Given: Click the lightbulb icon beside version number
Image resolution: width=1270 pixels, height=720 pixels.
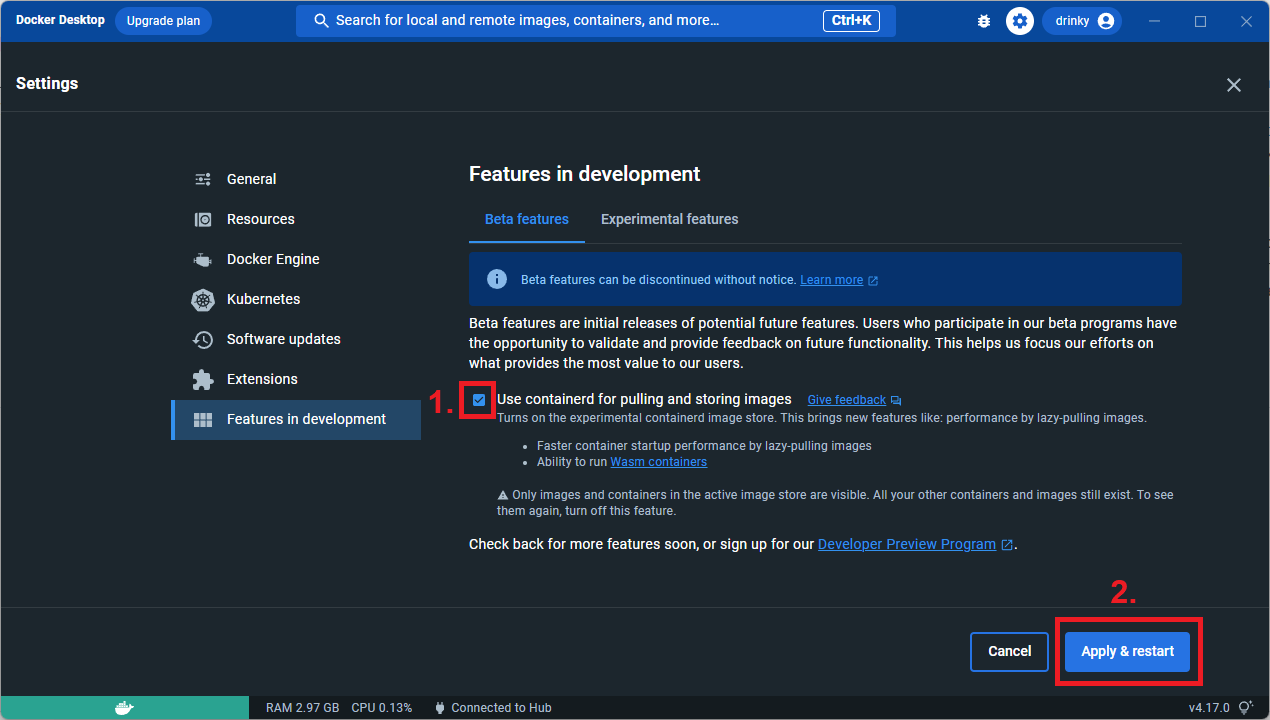Looking at the screenshot, I should tap(1245, 708).
